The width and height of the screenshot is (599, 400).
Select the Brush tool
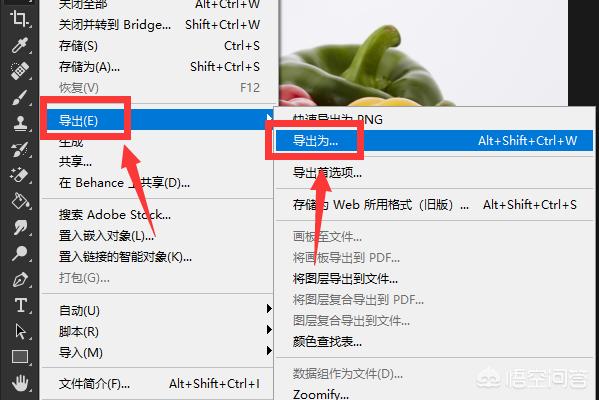[19, 97]
